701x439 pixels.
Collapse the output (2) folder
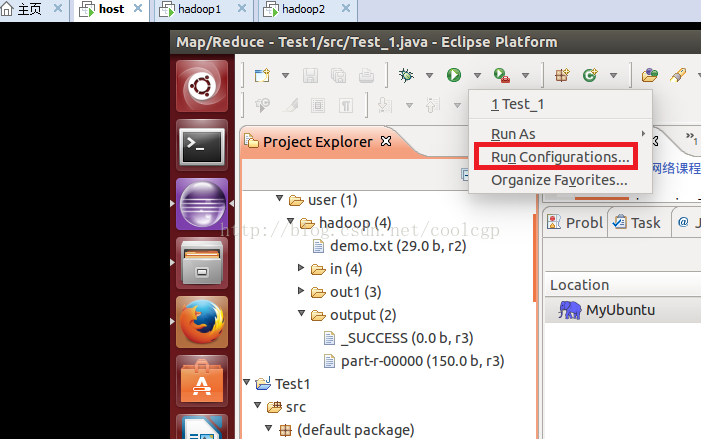302,313
